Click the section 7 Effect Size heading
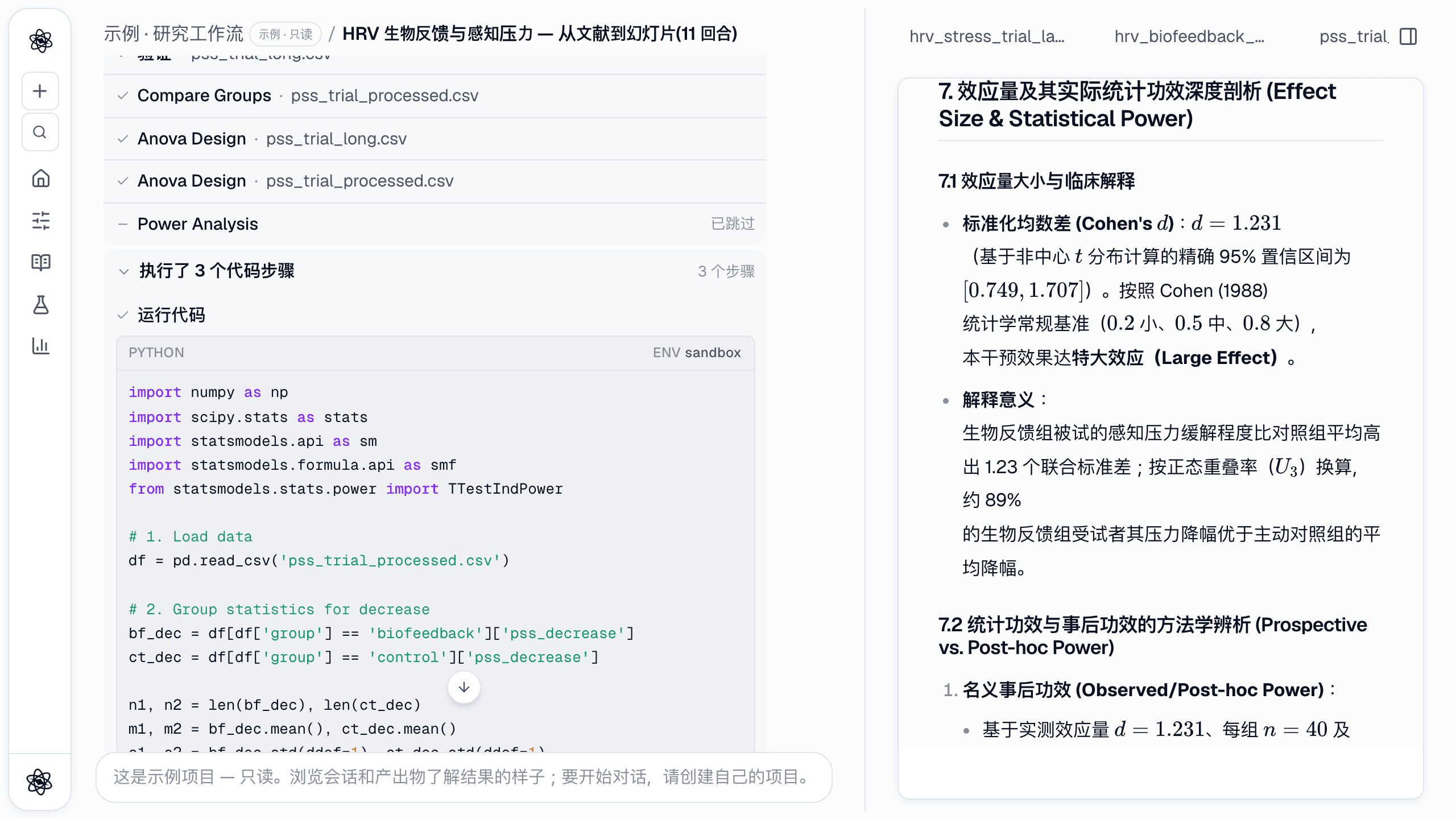1456x819 pixels. pos(1137,105)
